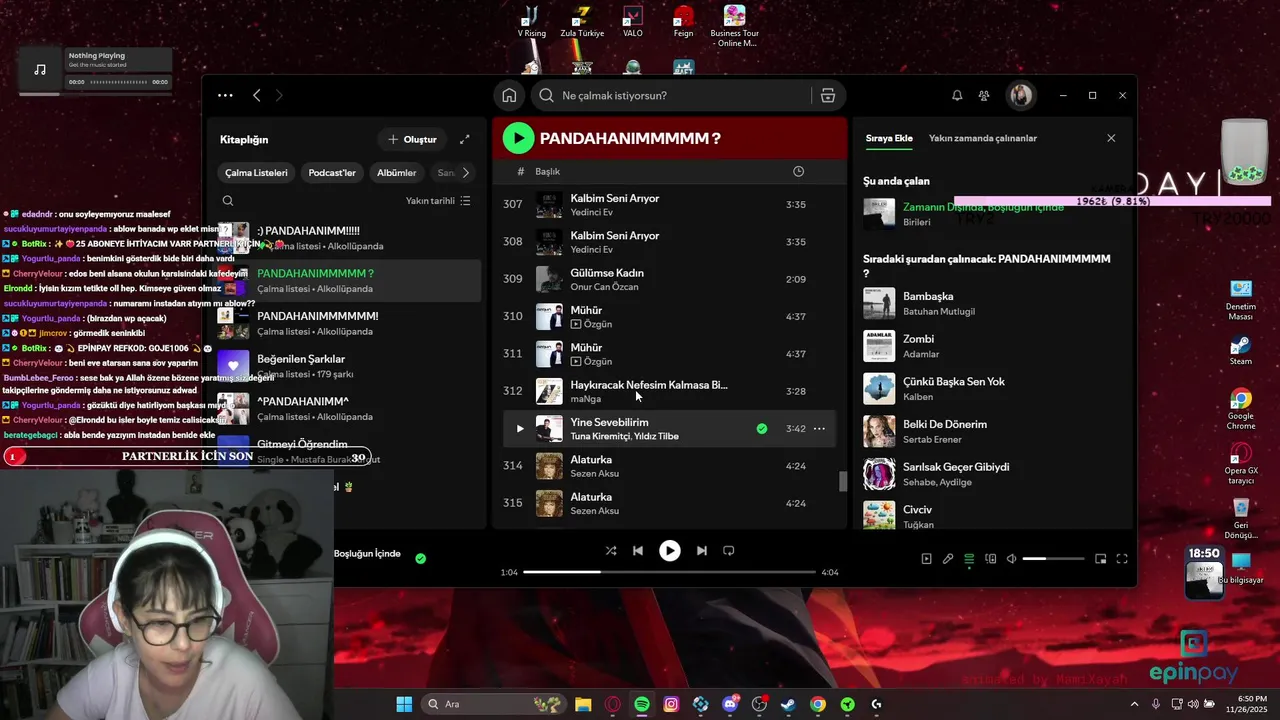This screenshot has height=720, width=1280.
Task: Show hidden system tray icons
Action: [1134, 704]
